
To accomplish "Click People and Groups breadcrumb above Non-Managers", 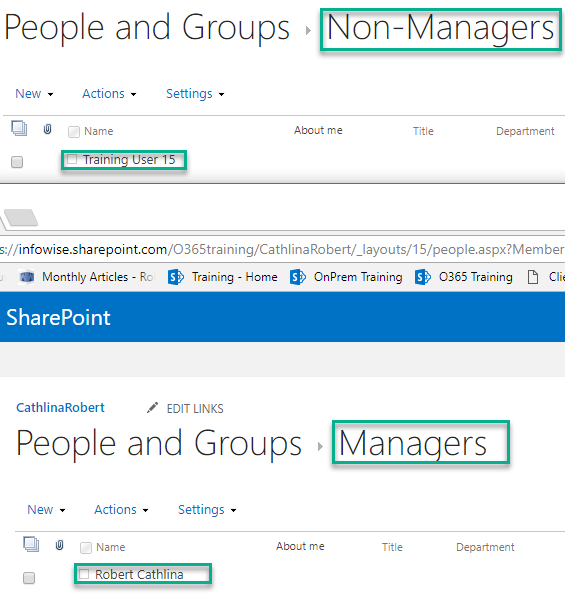I will pos(147,28).
